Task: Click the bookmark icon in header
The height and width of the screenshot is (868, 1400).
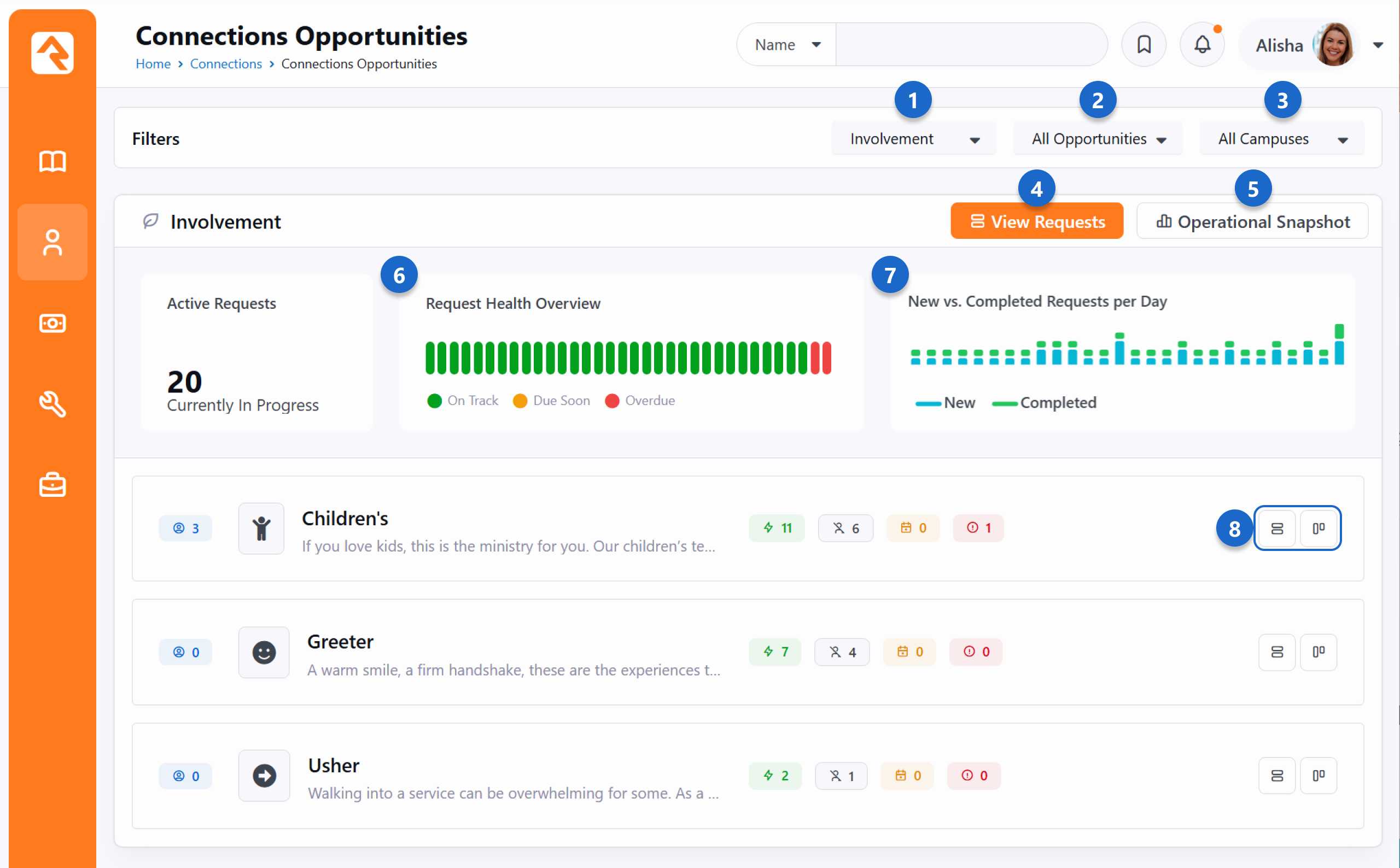Action: 1144,45
